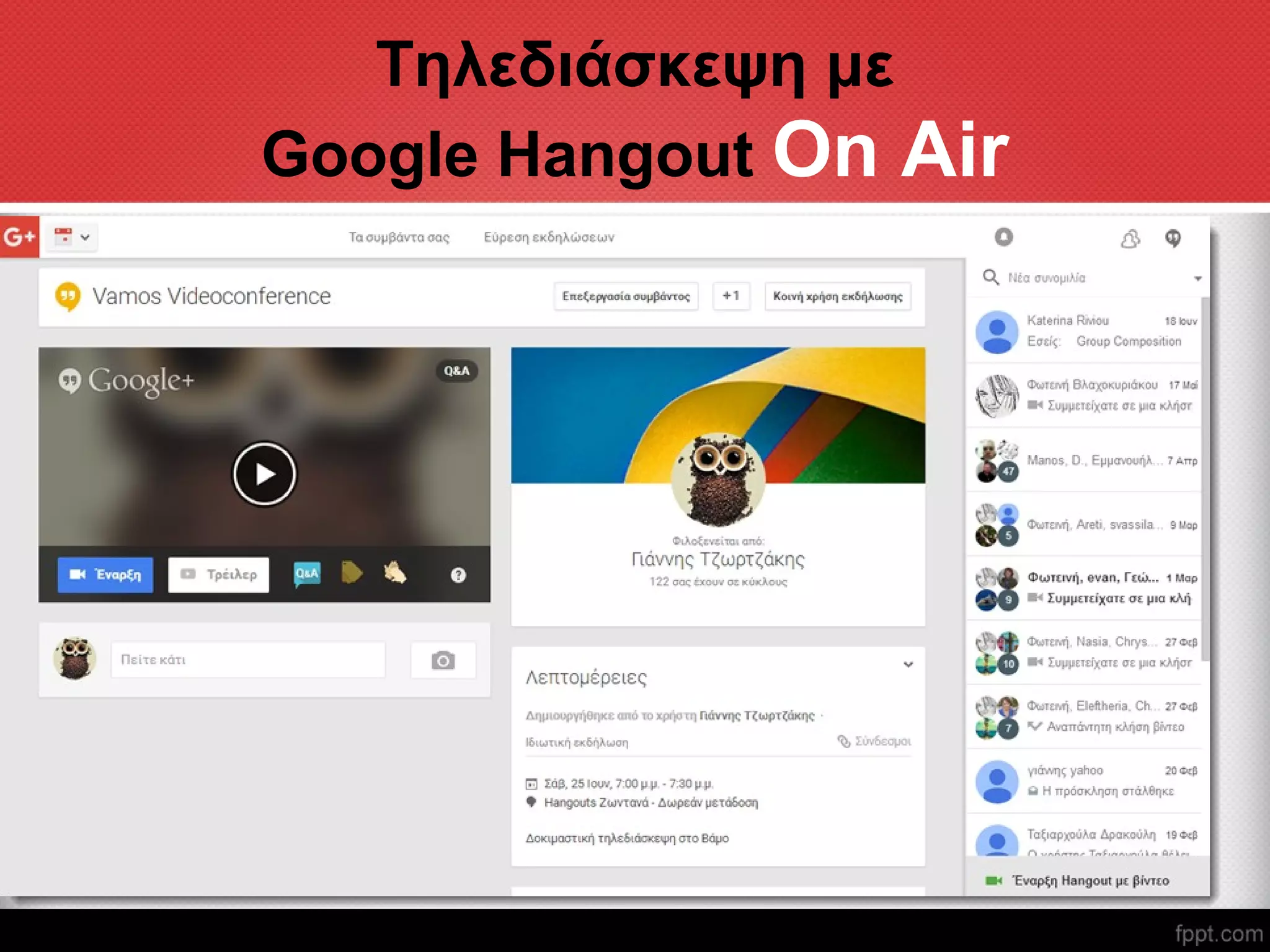Collapse the 'Λεπτομέρειες' details chevron
The height and width of the screenshot is (952, 1270).
[x=908, y=664]
